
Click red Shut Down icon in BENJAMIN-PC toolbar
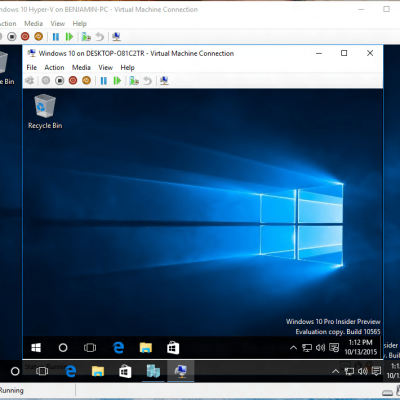click(x=25, y=36)
